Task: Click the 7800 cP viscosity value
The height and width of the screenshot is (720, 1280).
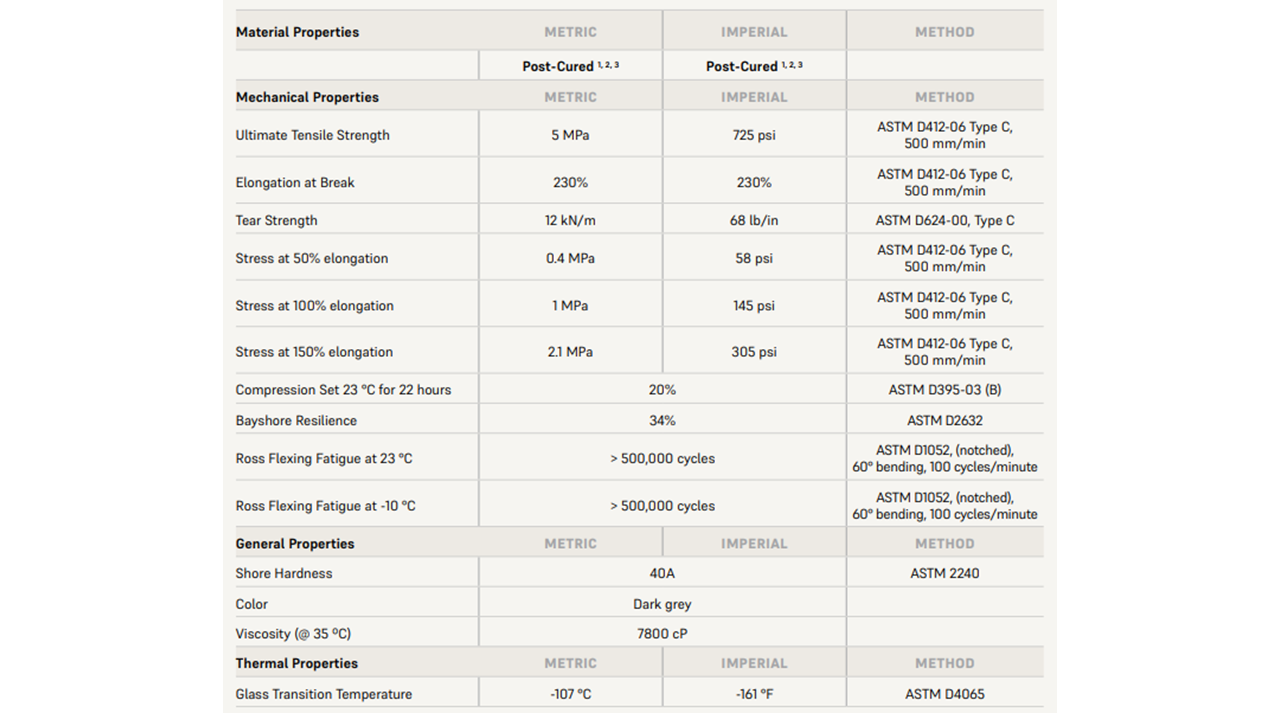Action: coord(662,634)
